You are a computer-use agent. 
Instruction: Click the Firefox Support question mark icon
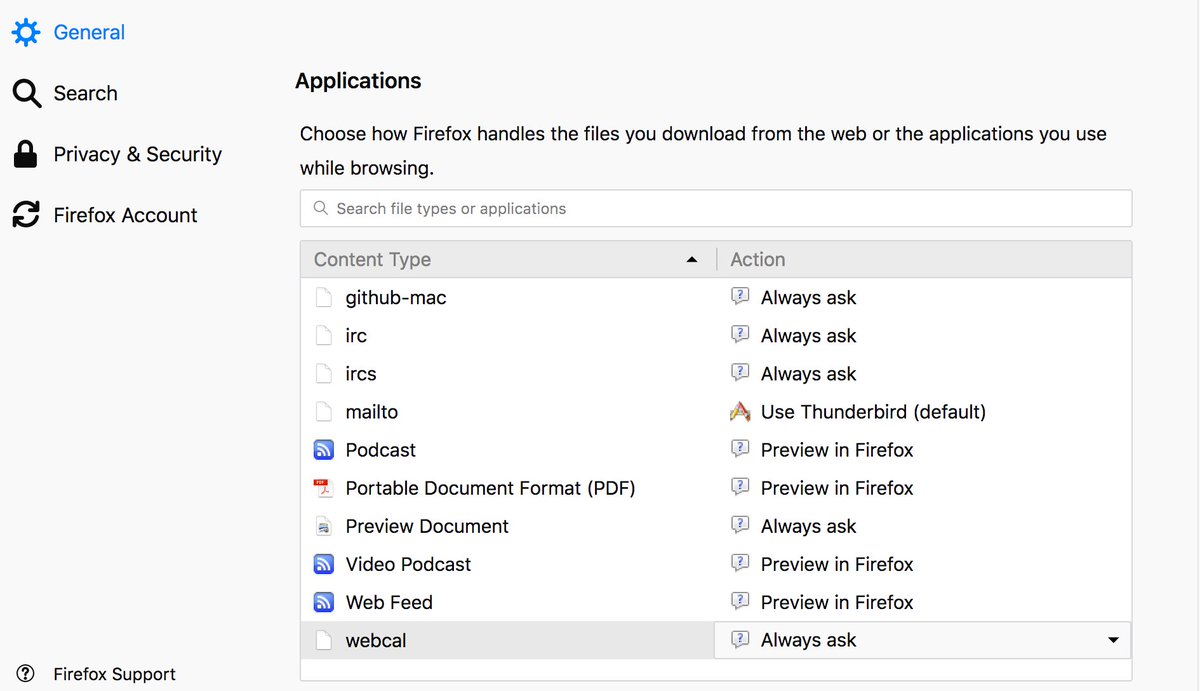coord(26,674)
